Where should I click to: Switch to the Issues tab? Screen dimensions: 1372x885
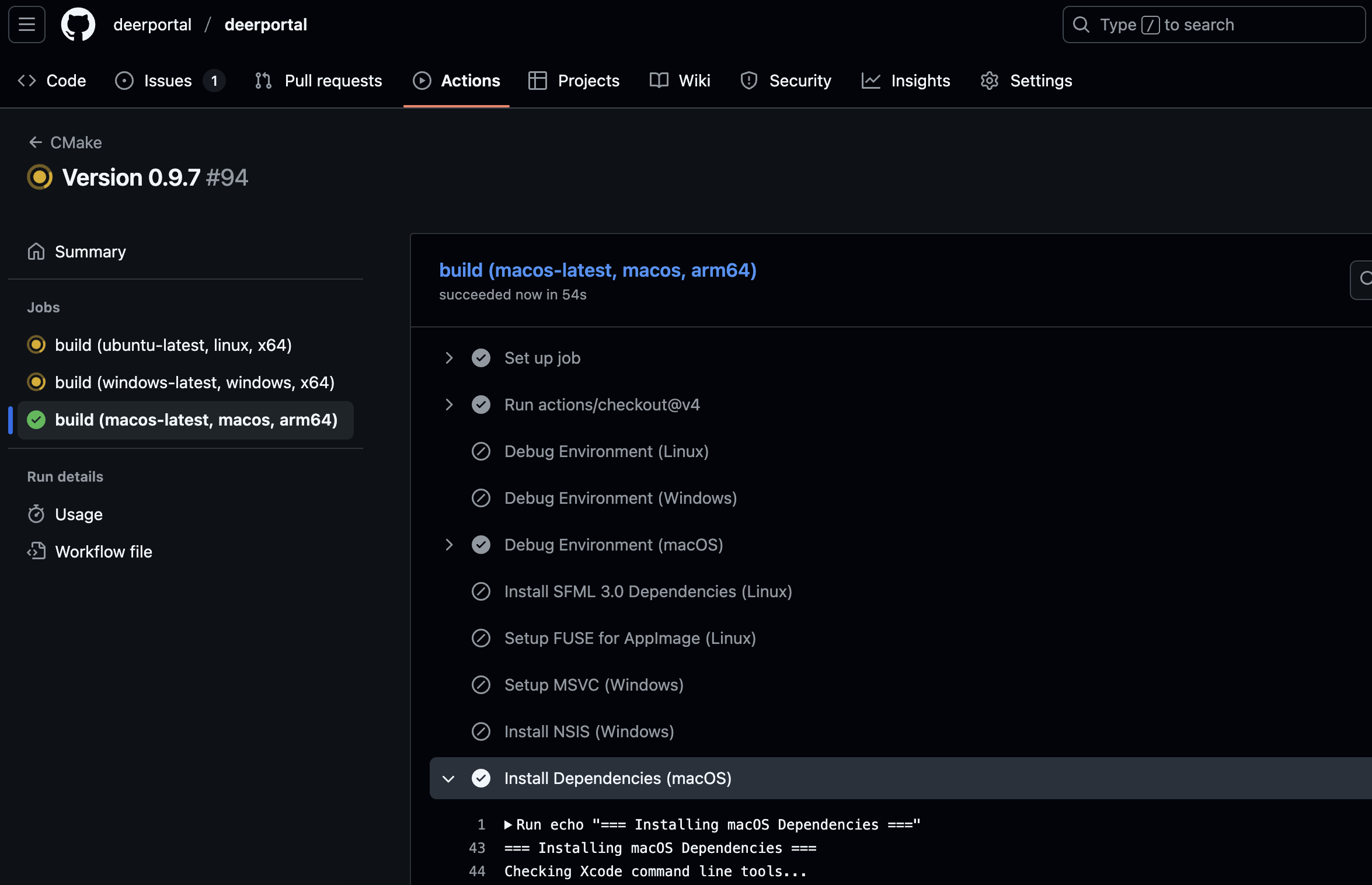170,81
